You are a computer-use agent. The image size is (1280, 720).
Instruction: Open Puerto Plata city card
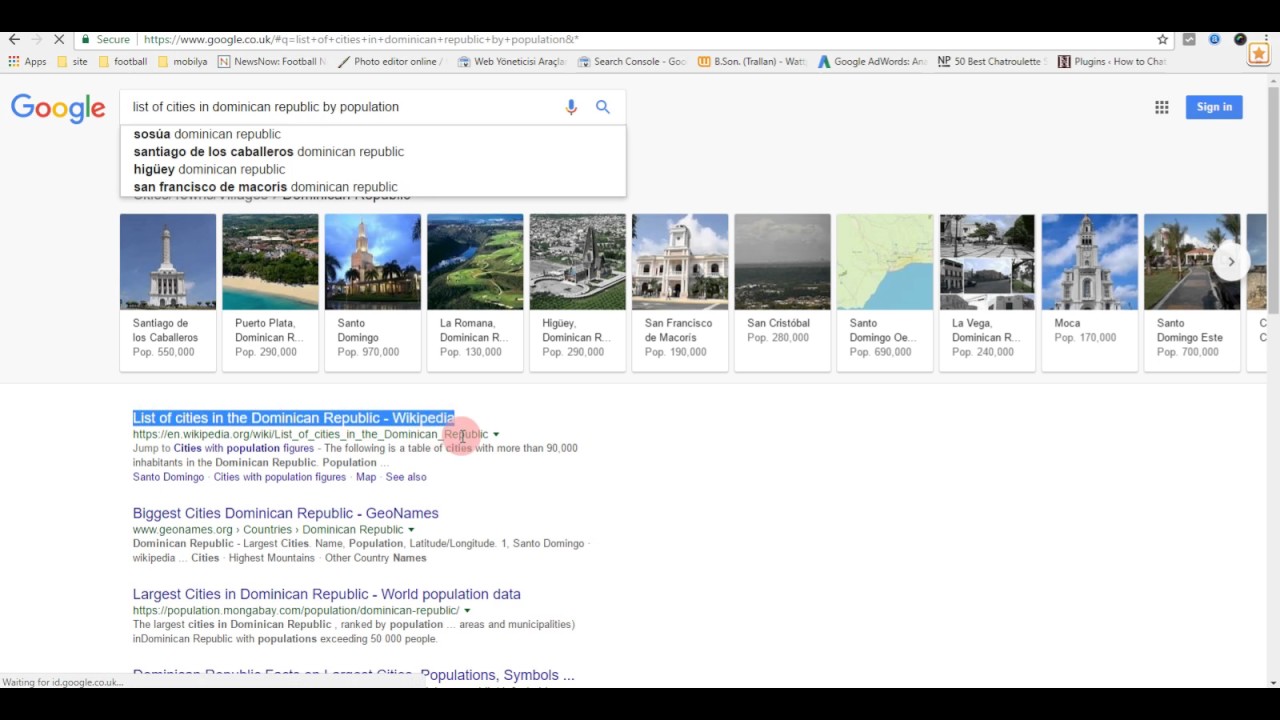coord(270,292)
